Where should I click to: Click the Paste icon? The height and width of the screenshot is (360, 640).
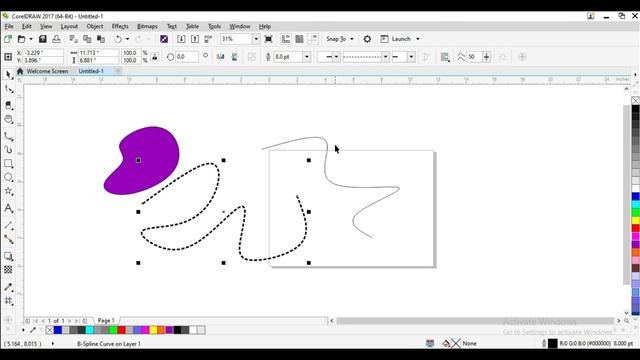click(x=101, y=39)
